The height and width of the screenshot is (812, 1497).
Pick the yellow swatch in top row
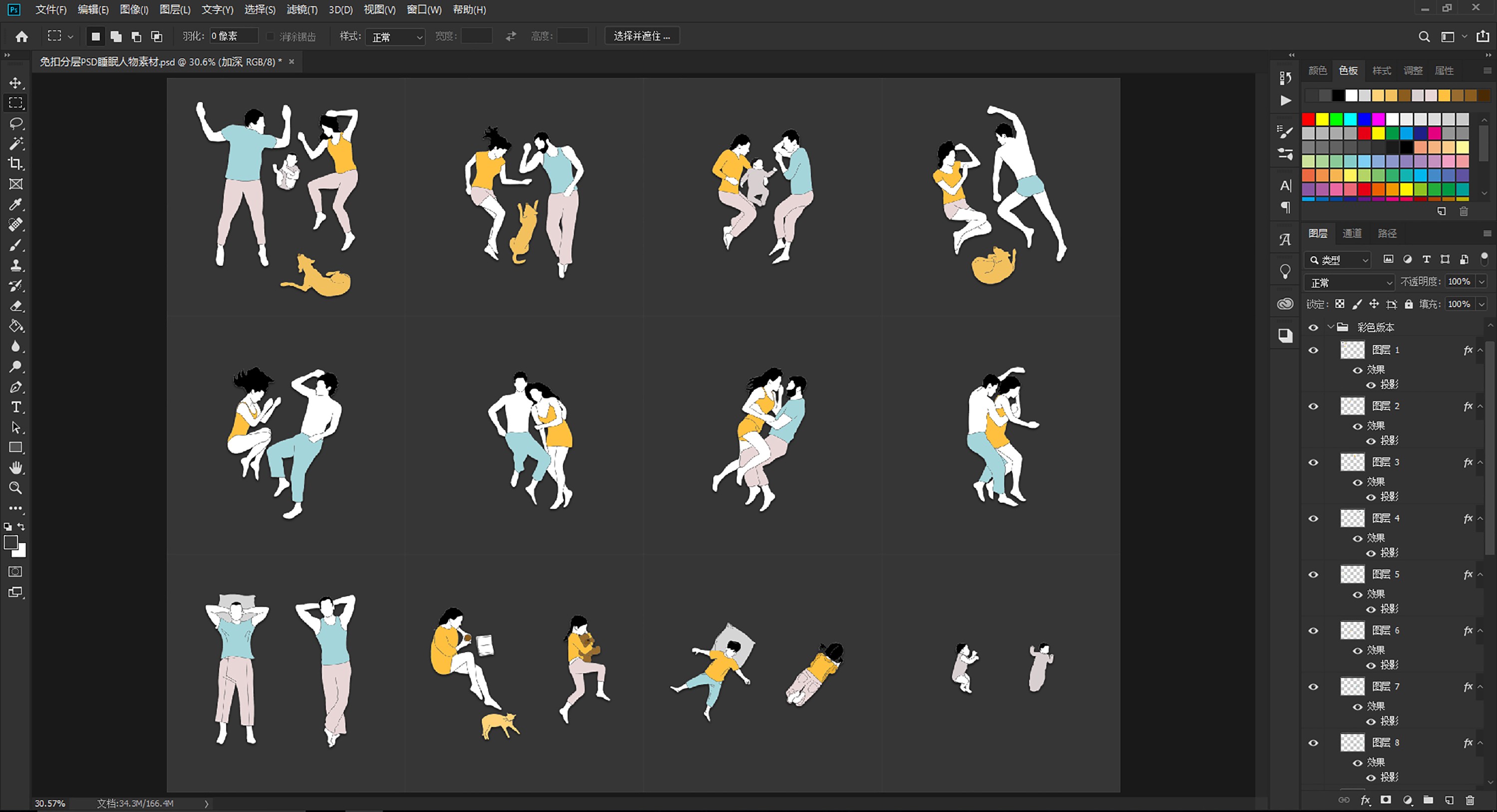[x=1323, y=119]
